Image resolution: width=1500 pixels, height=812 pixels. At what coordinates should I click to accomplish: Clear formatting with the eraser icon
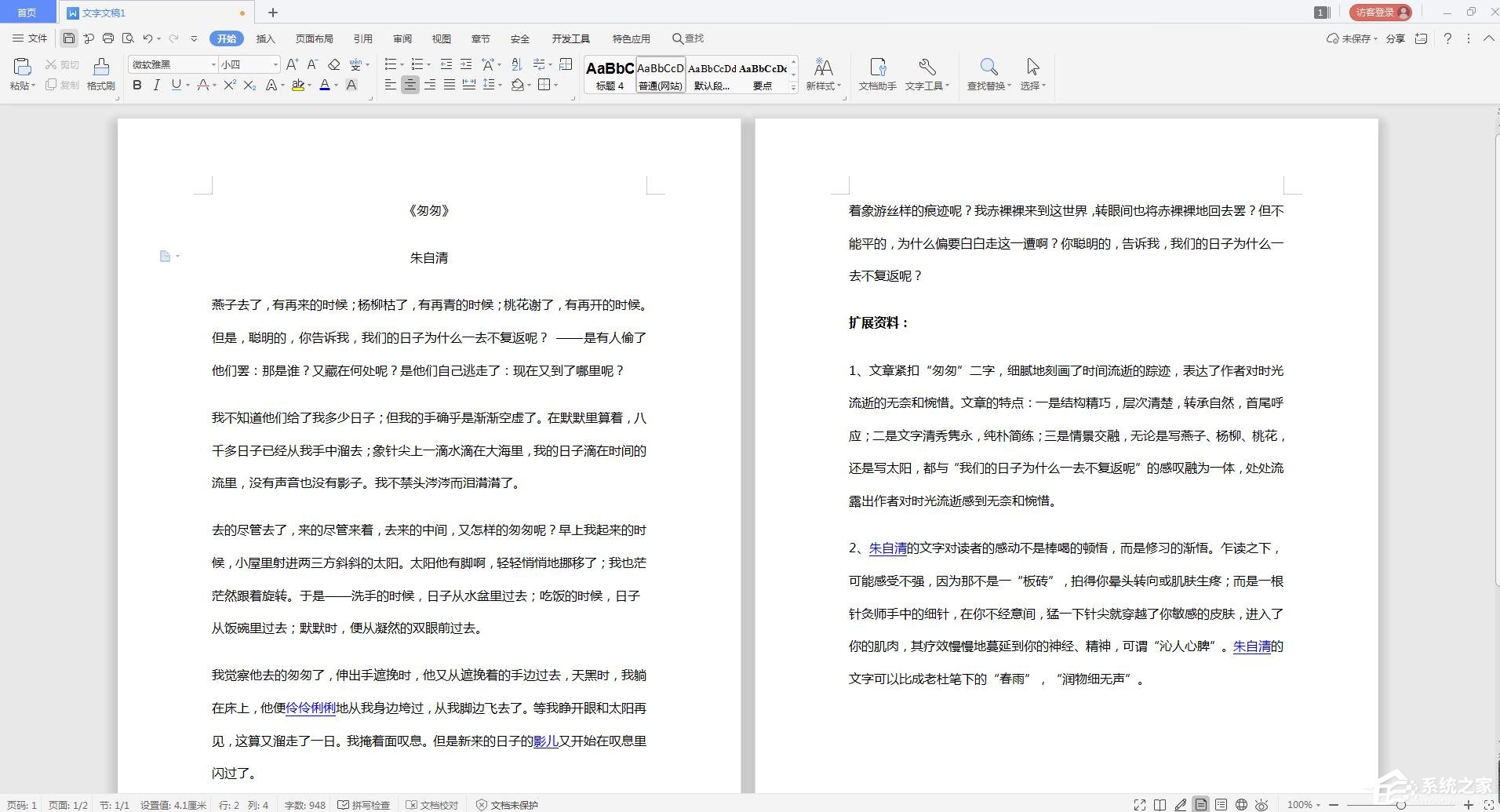333,64
